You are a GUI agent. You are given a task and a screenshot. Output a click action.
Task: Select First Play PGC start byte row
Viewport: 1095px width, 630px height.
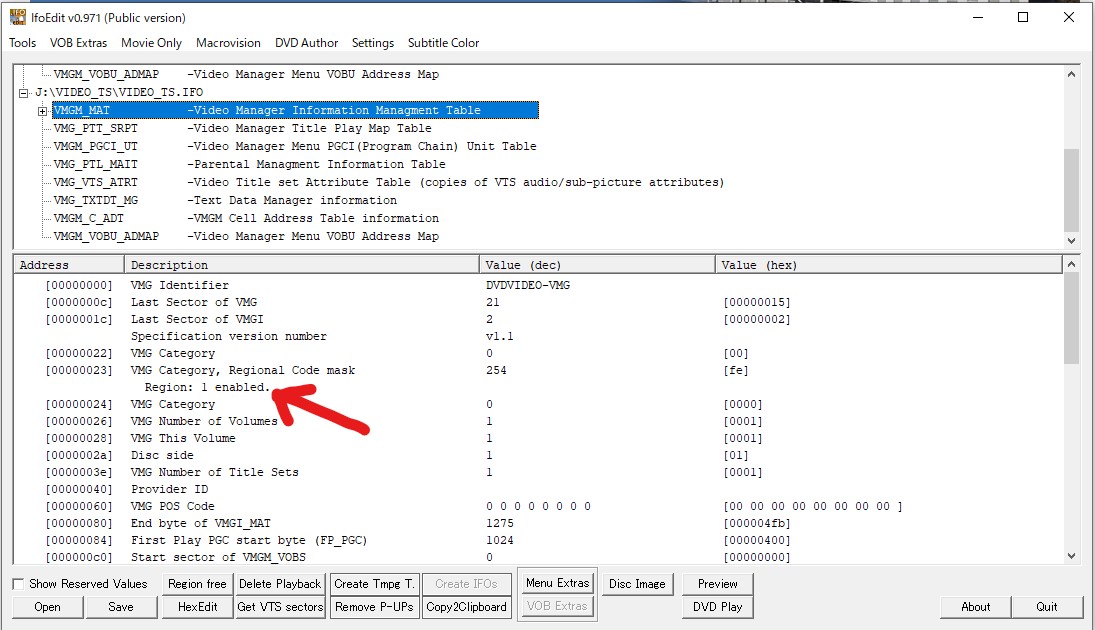538,541
